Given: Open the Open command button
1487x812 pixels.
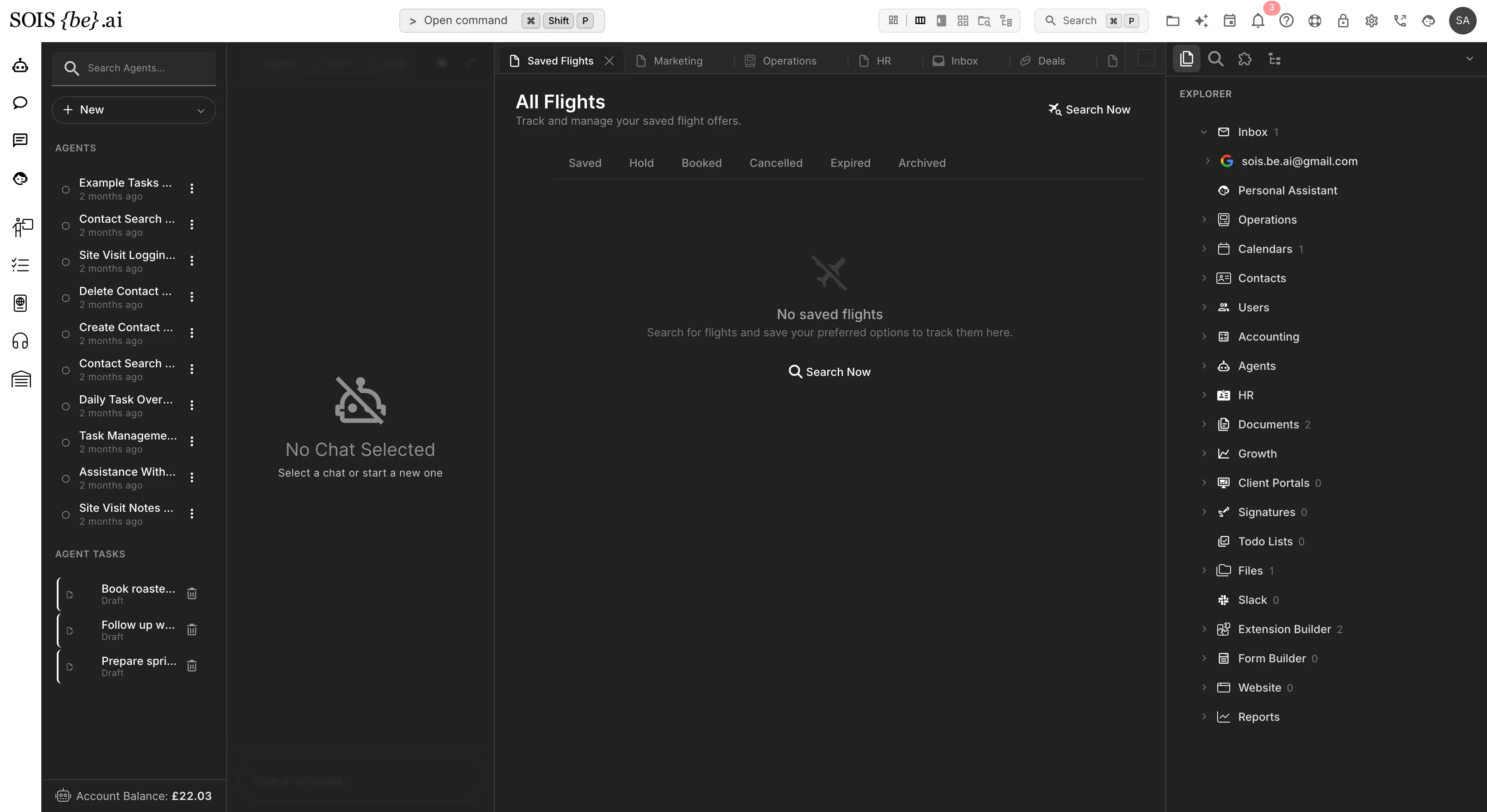Looking at the screenshot, I should point(502,21).
